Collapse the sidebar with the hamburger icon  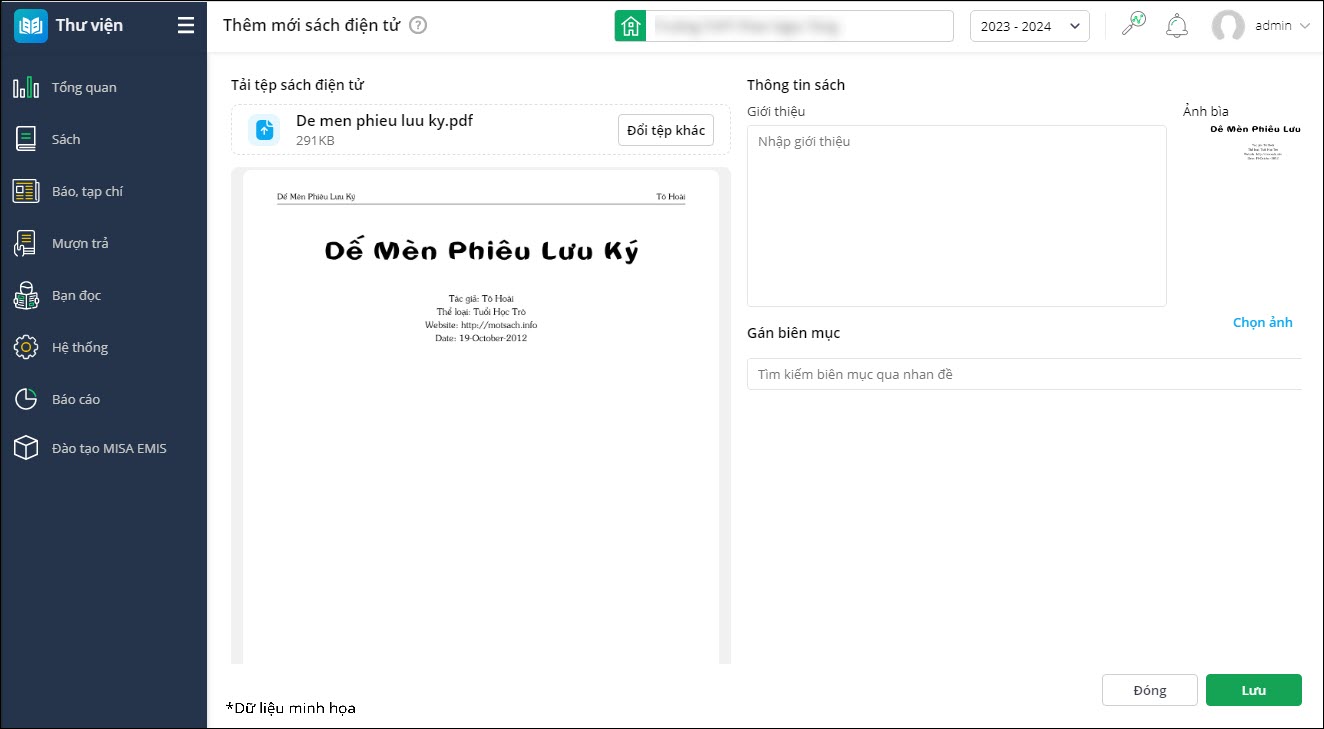186,26
